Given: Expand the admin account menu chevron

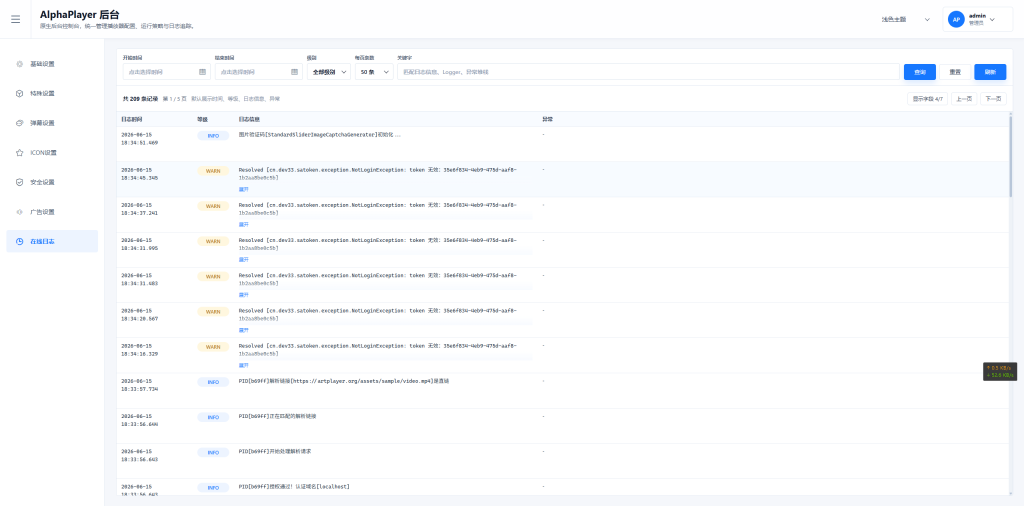Looking at the screenshot, I should [992, 20].
